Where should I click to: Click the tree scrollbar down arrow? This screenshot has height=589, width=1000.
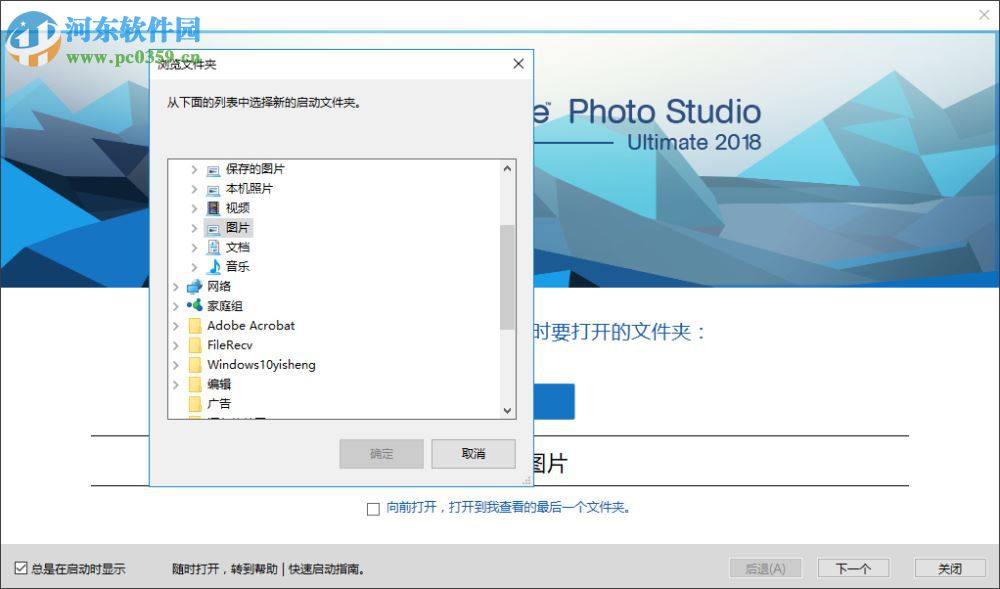[507, 411]
